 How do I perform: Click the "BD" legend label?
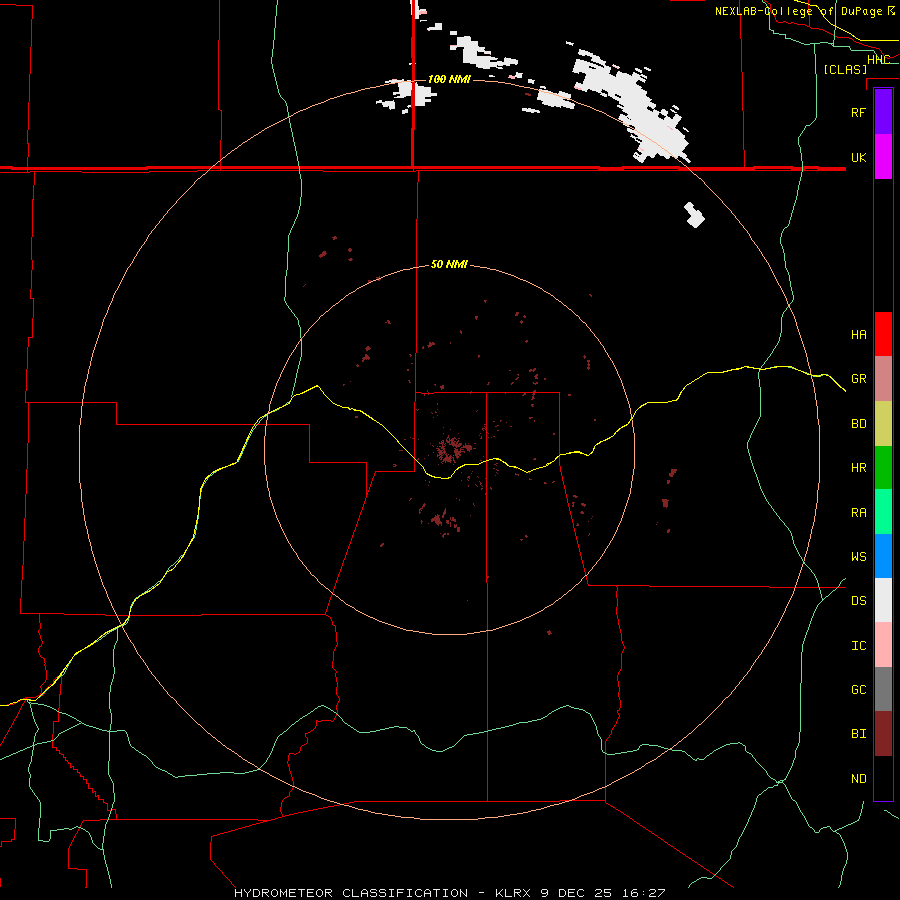pyautogui.click(x=858, y=424)
